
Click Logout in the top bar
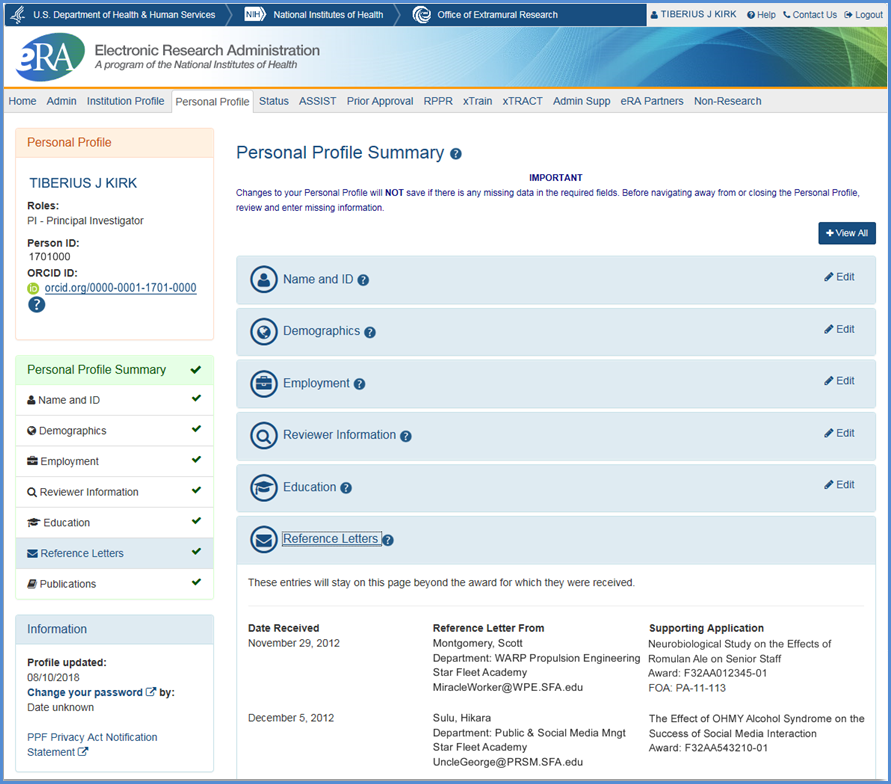pyautogui.click(x=863, y=15)
